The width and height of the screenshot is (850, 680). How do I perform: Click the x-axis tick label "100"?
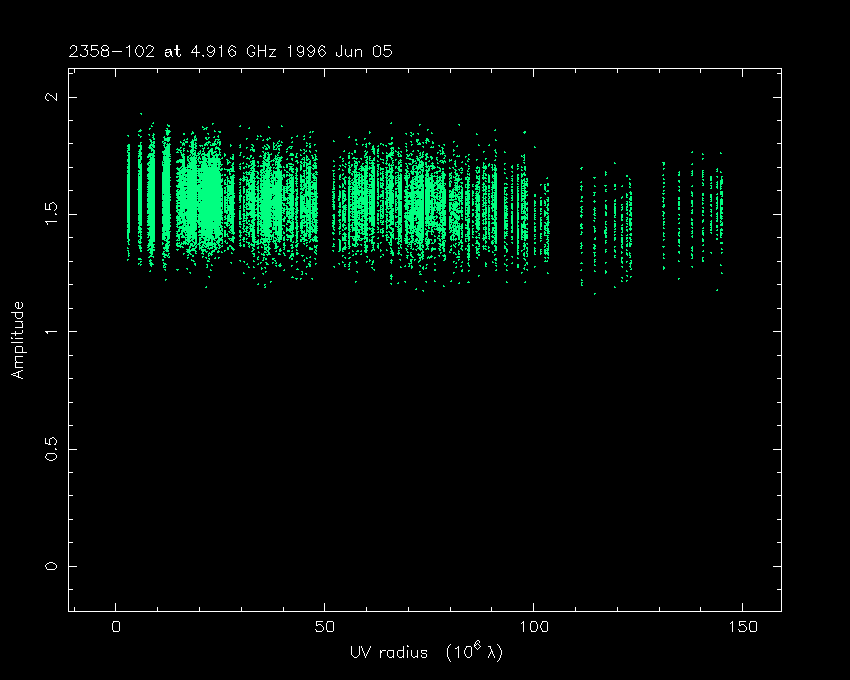[533, 628]
